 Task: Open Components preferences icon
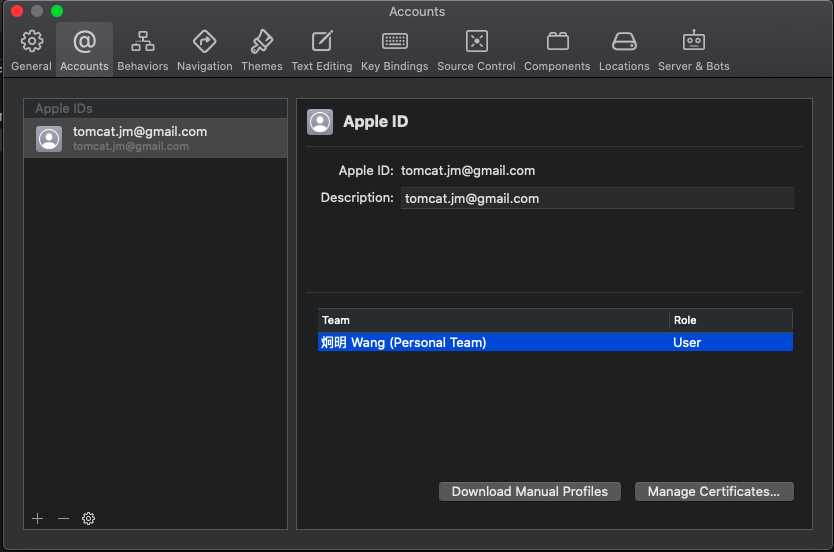557,41
